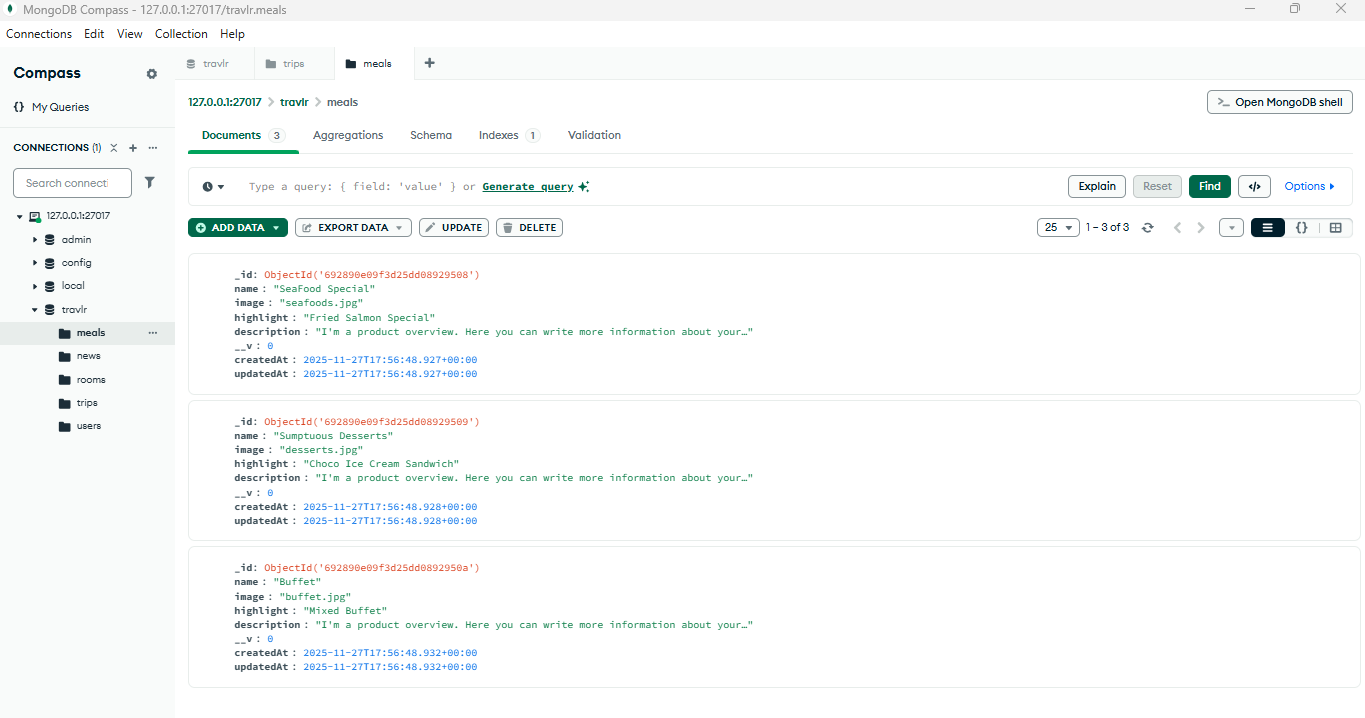Open the Export Data dropdown
The image size is (1365, 718).
point(353,228)
